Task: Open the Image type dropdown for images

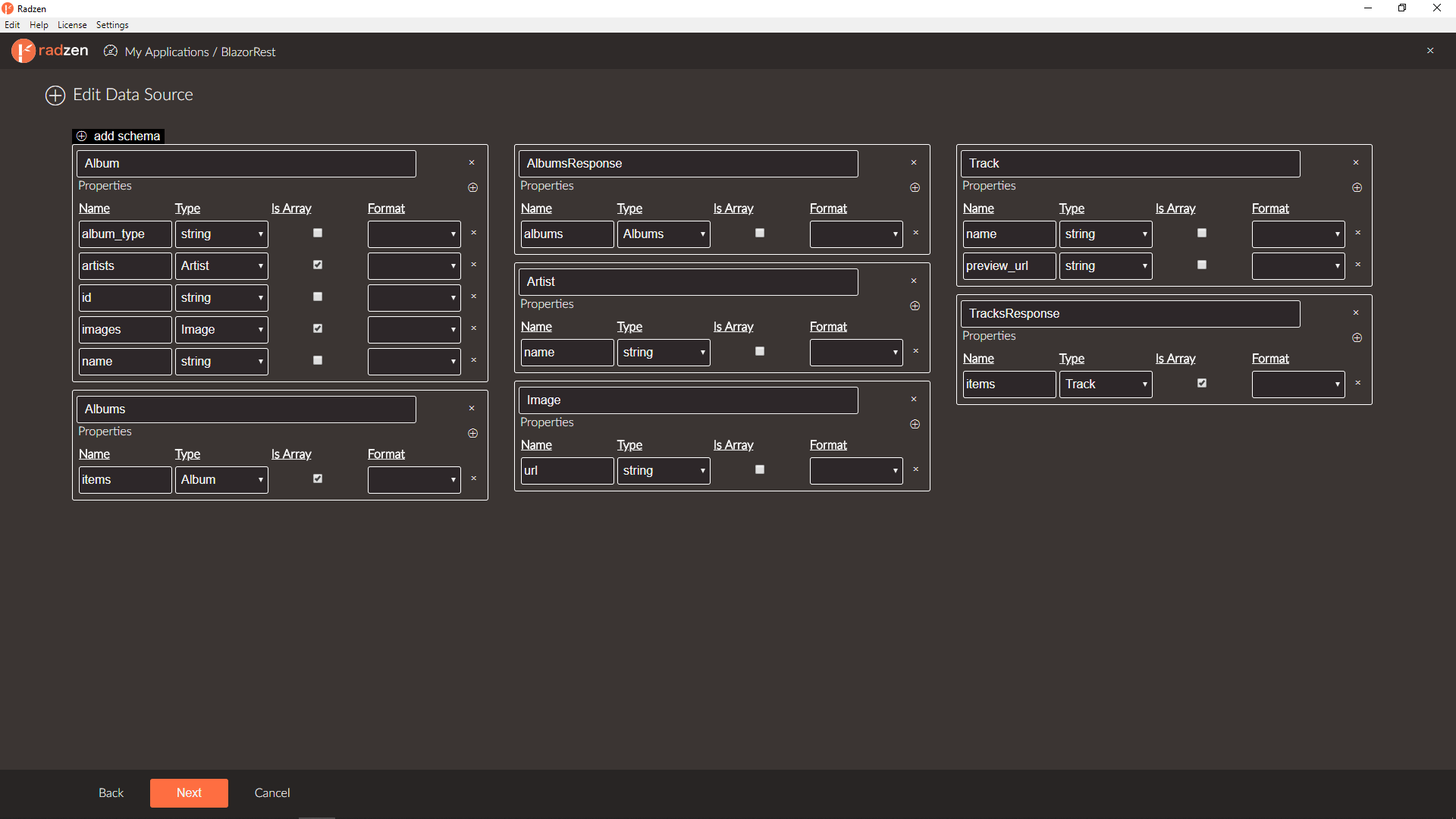Action: click(221, 330)
